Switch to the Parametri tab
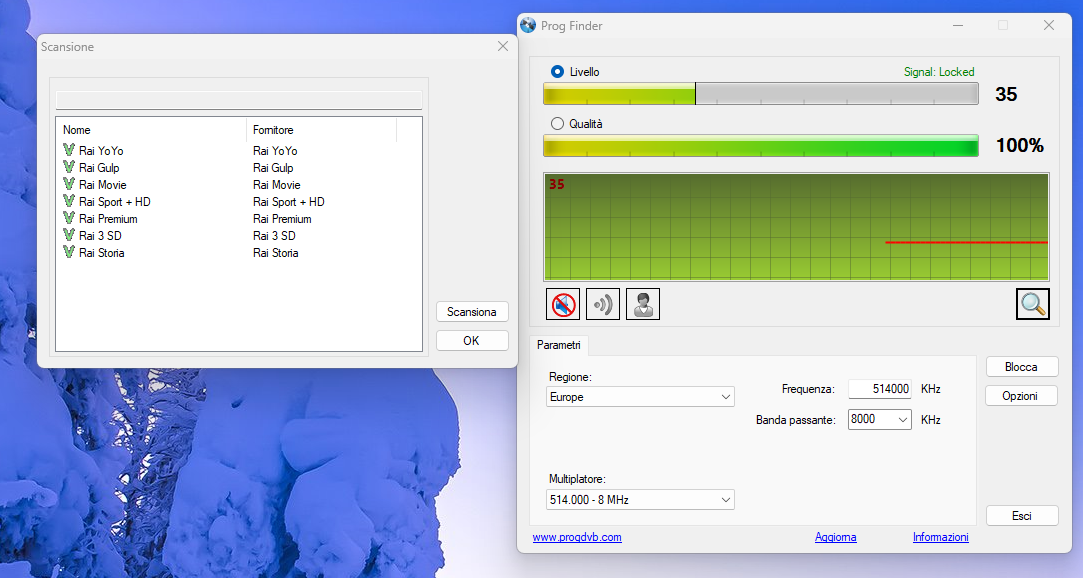 coord(559,345)
